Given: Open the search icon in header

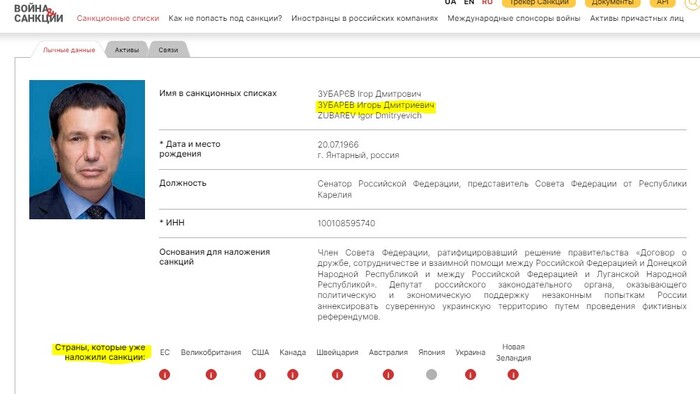Looking at the screenshot, I should pos(693,4).
